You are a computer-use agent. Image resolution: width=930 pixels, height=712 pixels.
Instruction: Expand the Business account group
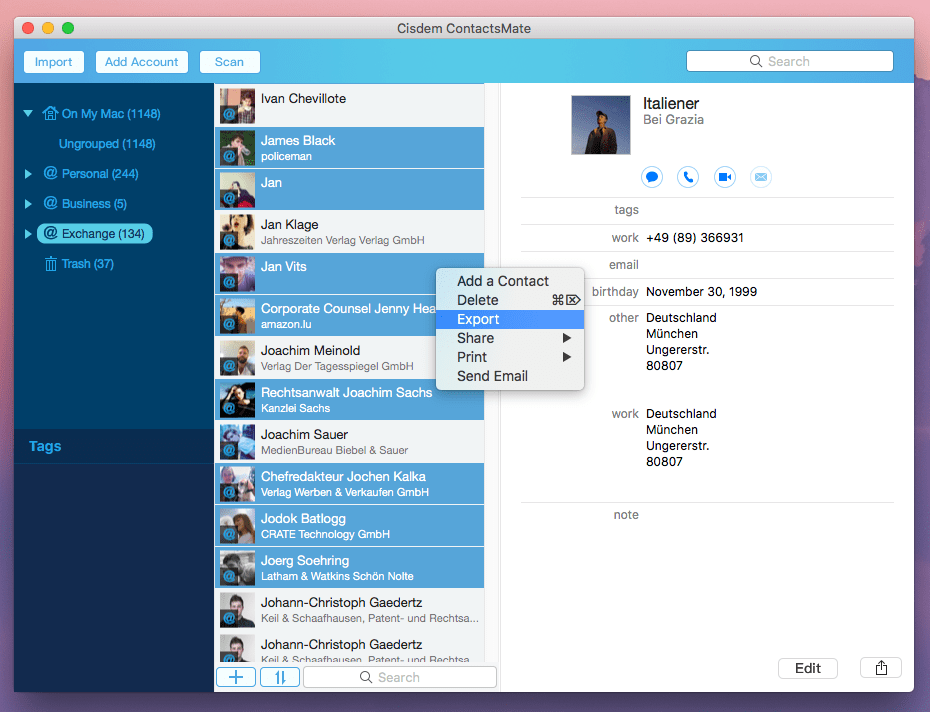point(28,204)
